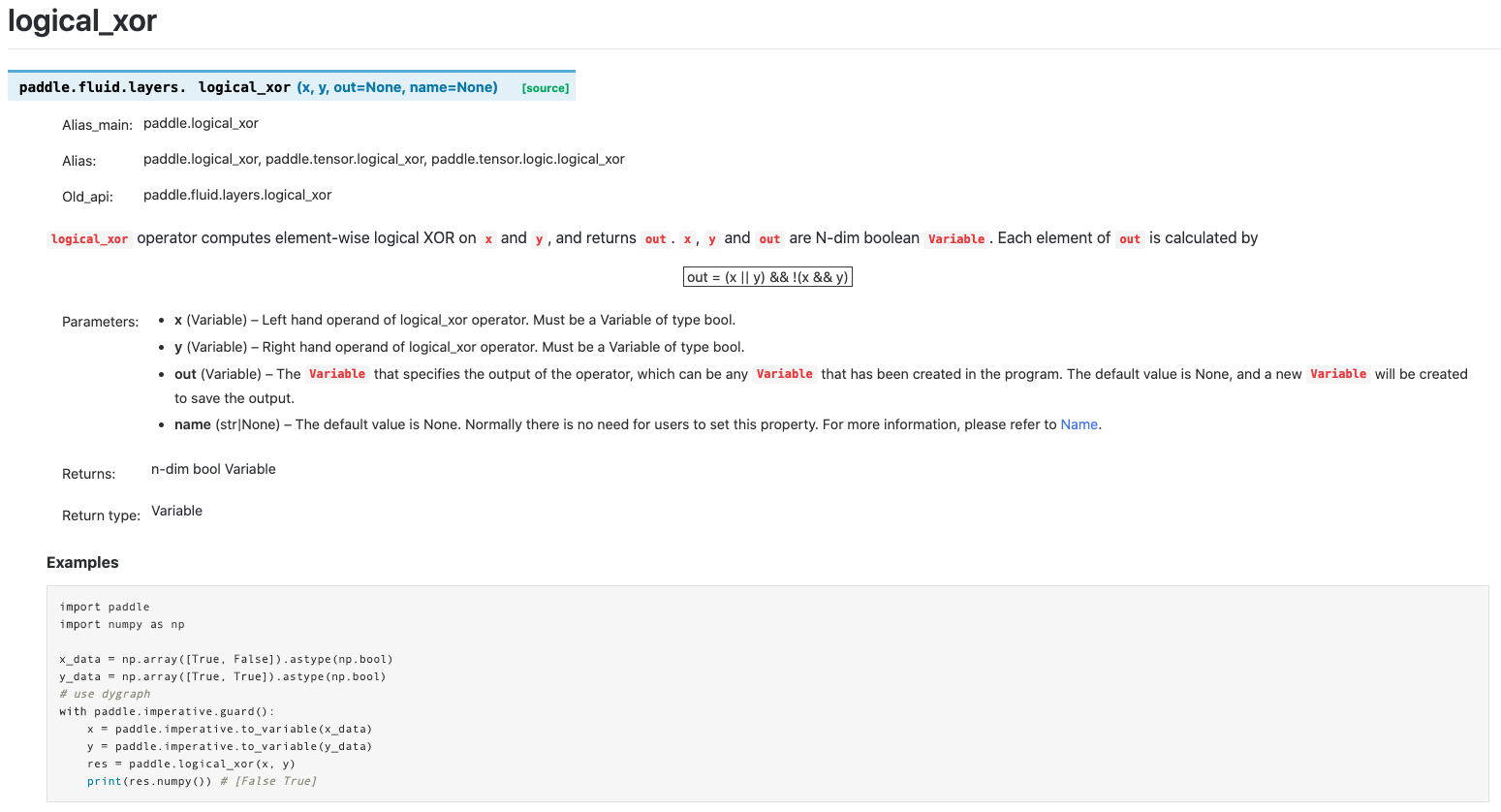Screen dimensions: 1501x812
Task: Click the red logical_xor code literal in description
Action: coord(89,239)
